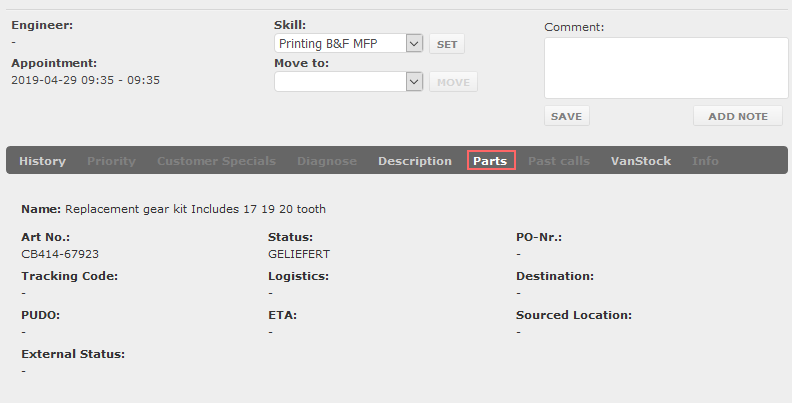
Task: Click the SET button
Action: pyautogui.click(x=447, y=44)
